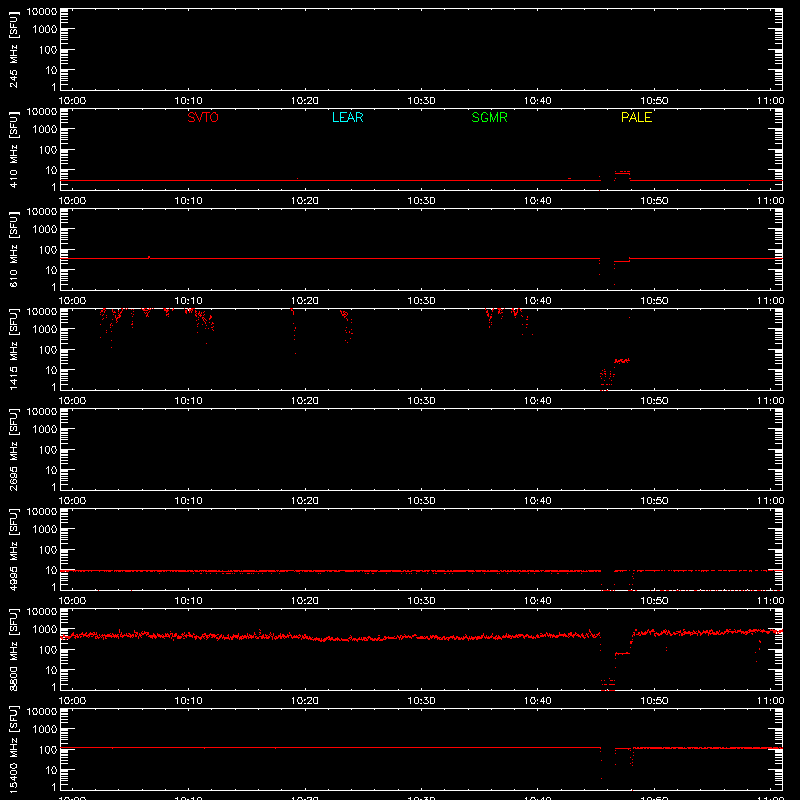Click the 10000 tick label of 245 MHz panel
The image size is (800, 800).
42,12
